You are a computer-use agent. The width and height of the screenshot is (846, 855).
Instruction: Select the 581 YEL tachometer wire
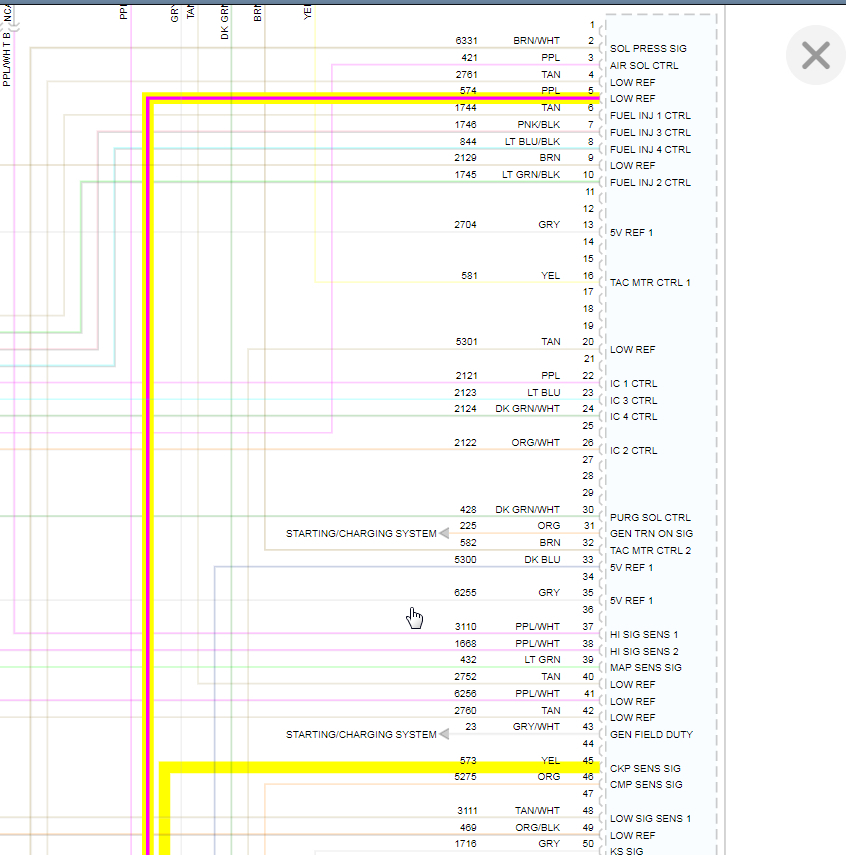[x=457, y=282]
